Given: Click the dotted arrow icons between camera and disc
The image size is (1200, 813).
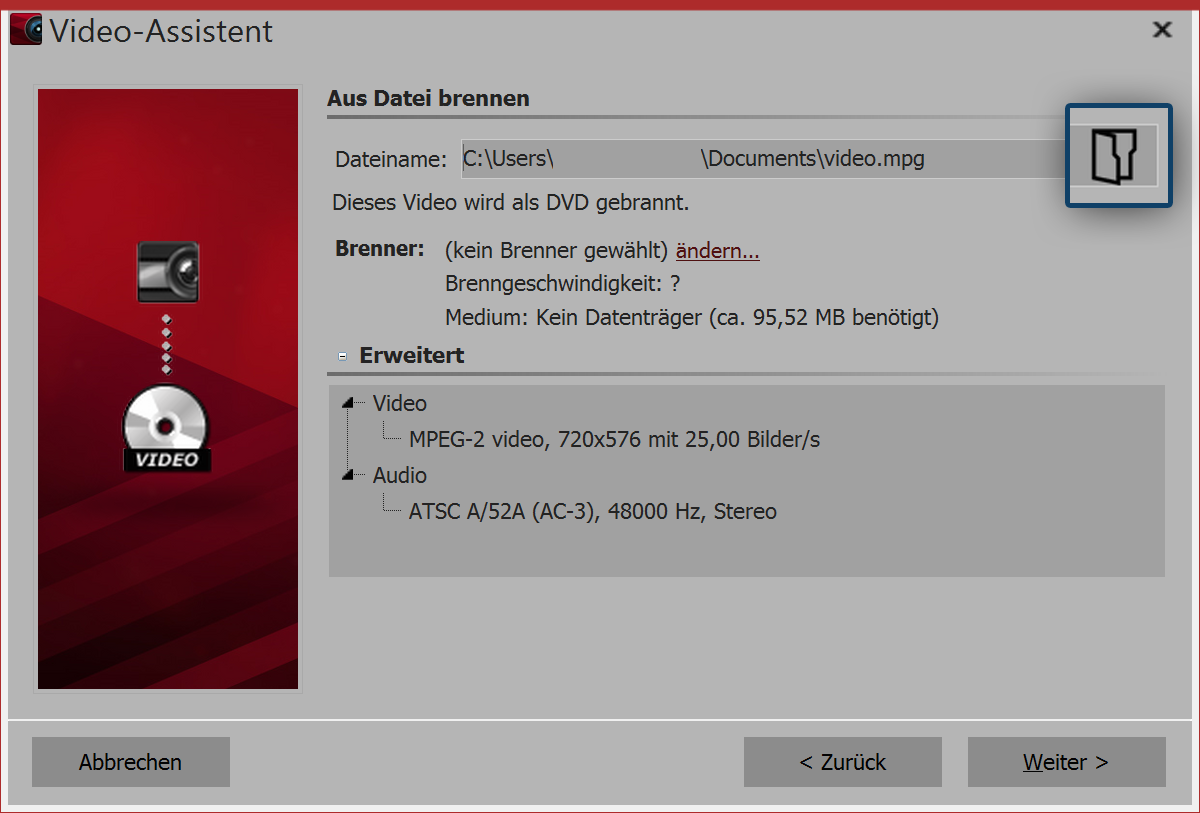Looking at the screenshot, I should point(167,345).
